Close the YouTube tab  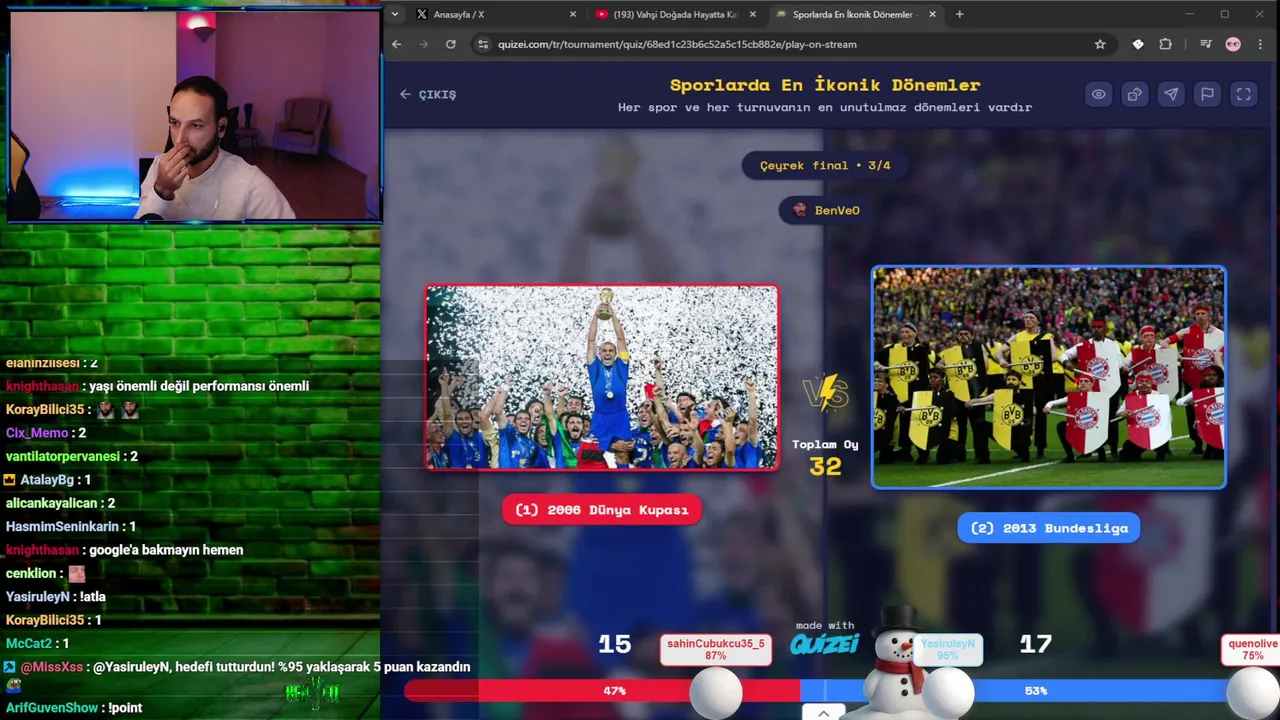[x=753, y=14]
